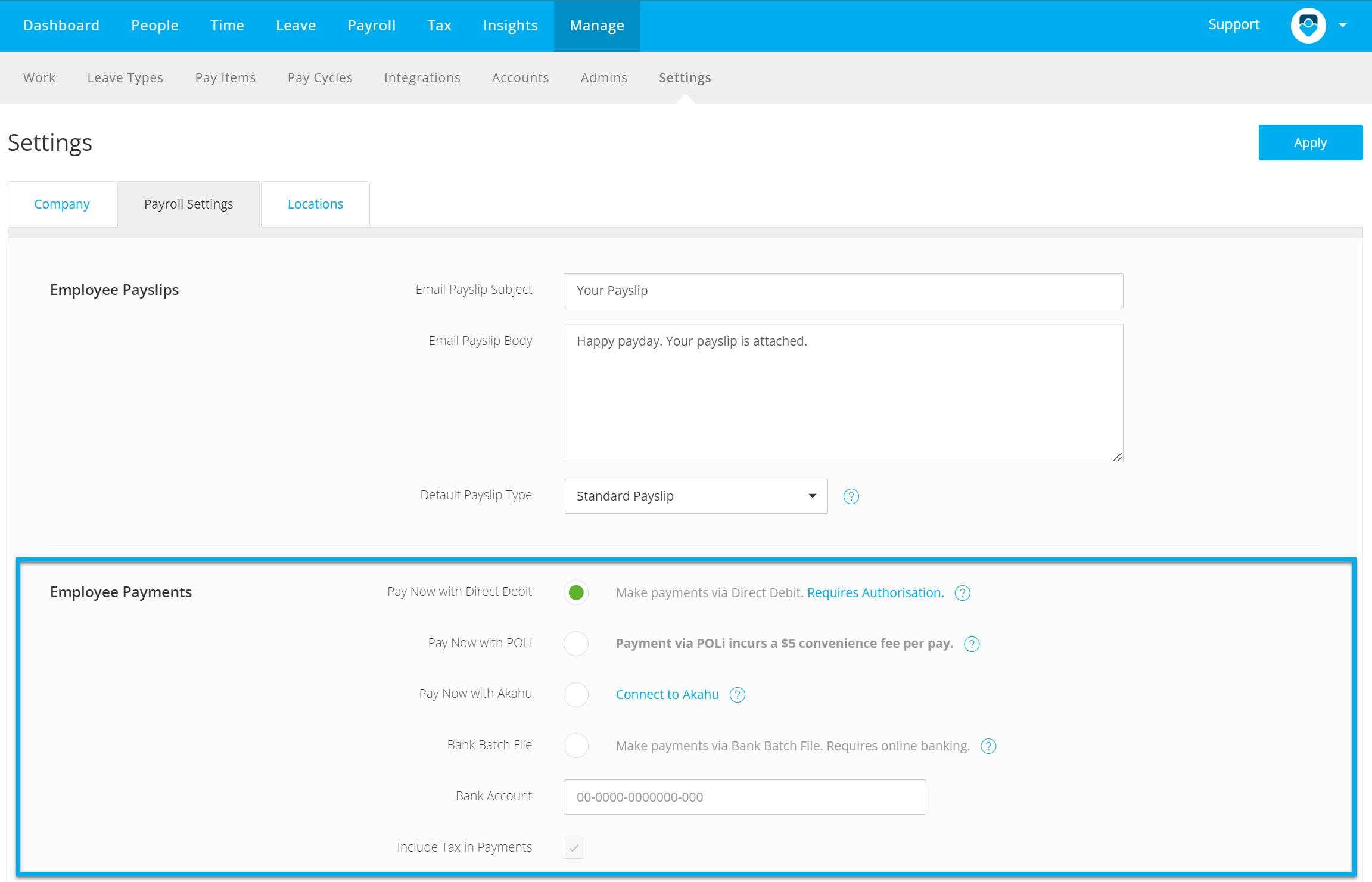The height and width of the screenshot is (882, 1372).
Task: Toggle Include Tax in Payments checkbox
Action: point(574,848)
